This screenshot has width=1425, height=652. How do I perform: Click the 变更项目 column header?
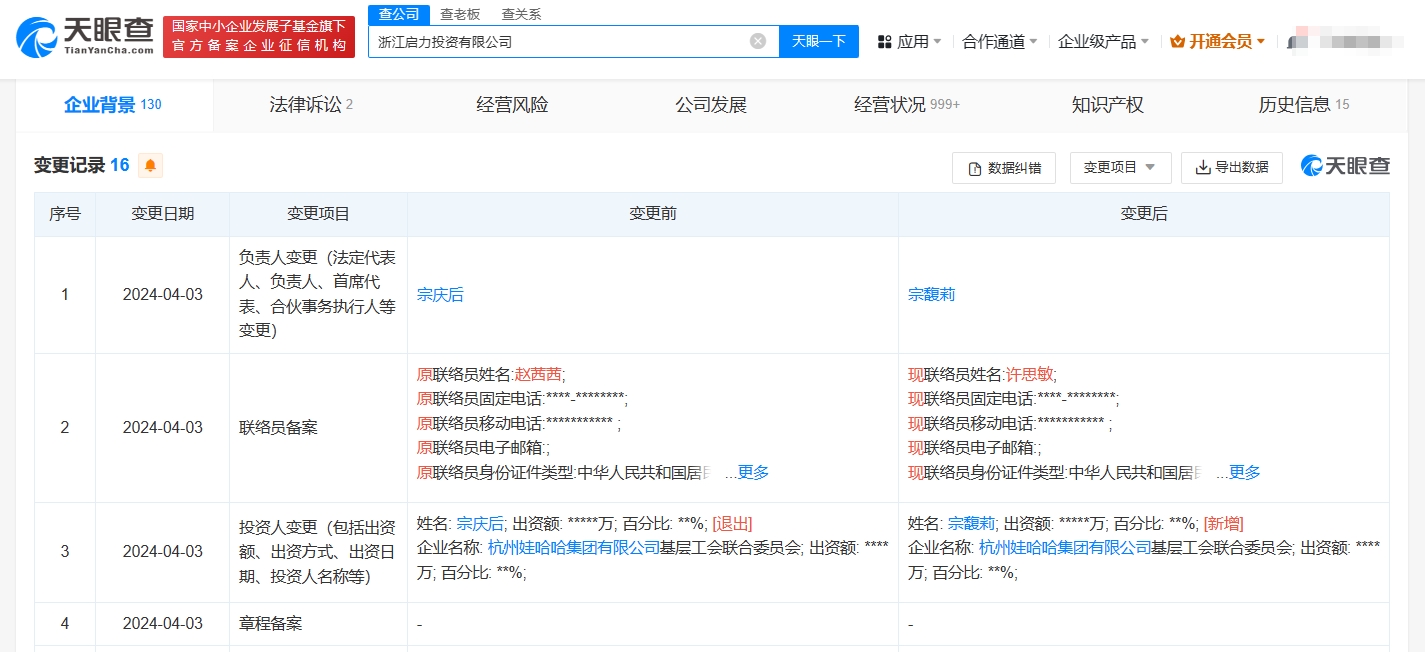319,214
